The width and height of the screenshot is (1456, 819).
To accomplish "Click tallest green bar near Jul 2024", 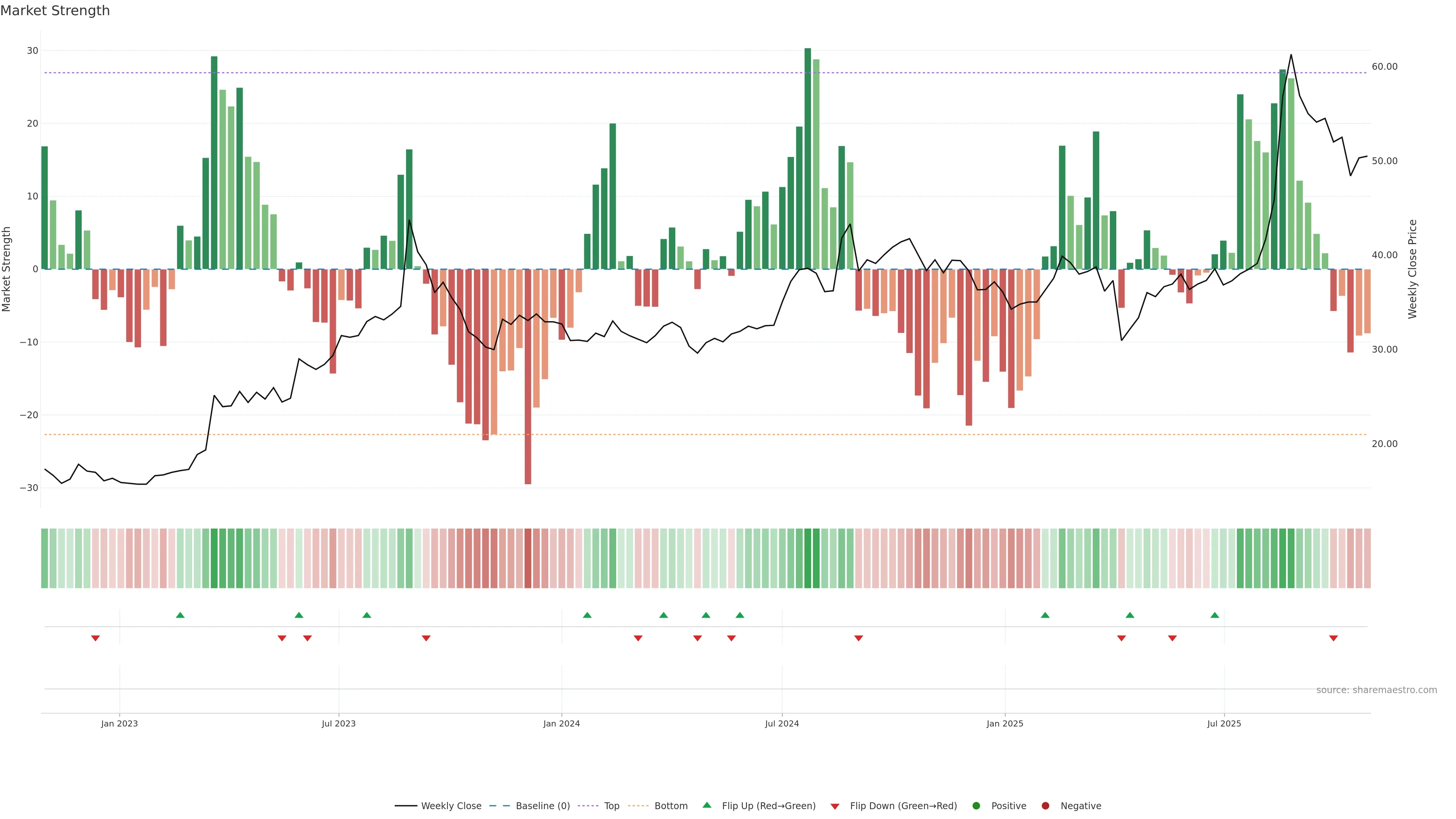I will coord(808,158).
